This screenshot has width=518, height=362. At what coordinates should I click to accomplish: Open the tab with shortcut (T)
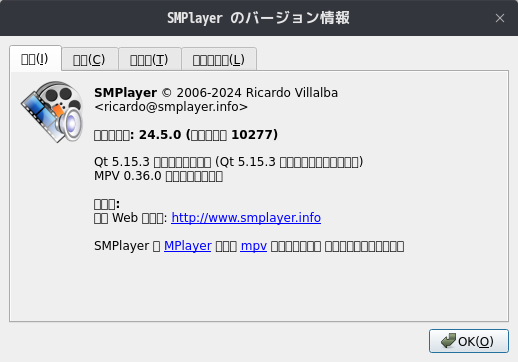pos(150,59)
